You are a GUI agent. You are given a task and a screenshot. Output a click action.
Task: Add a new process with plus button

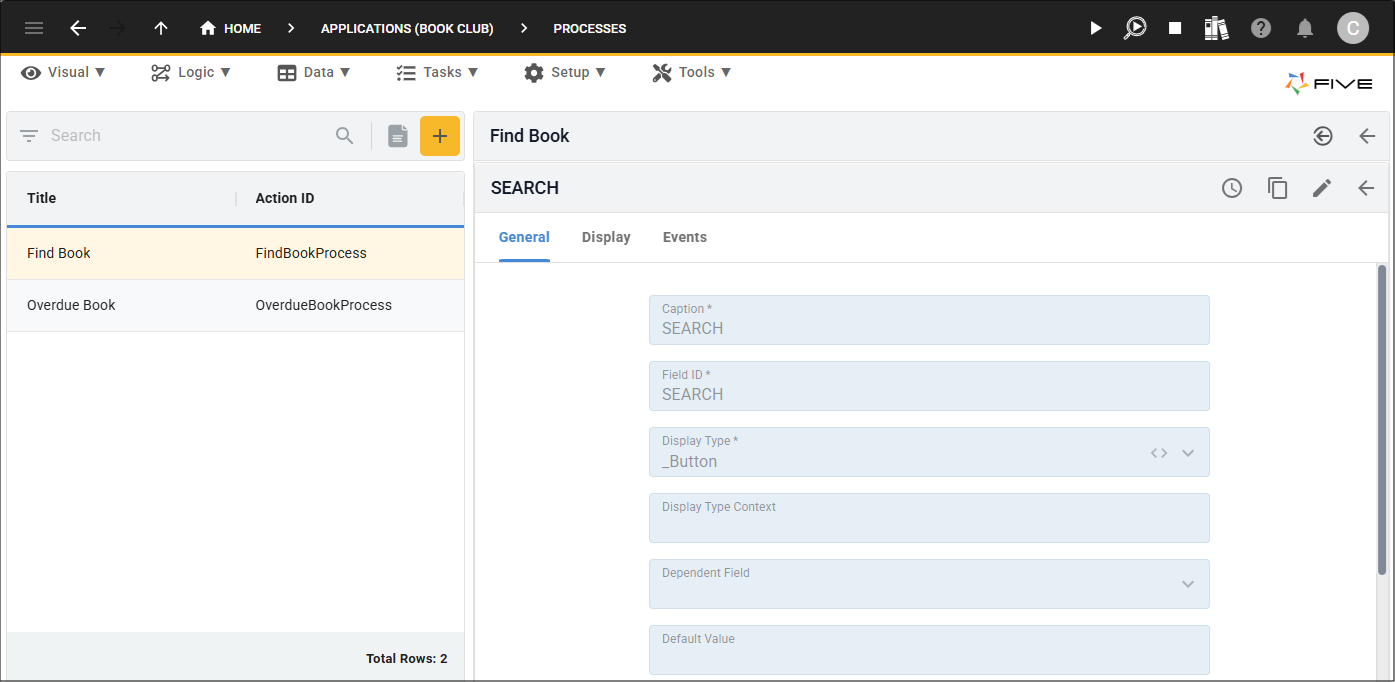pos(440,136)
